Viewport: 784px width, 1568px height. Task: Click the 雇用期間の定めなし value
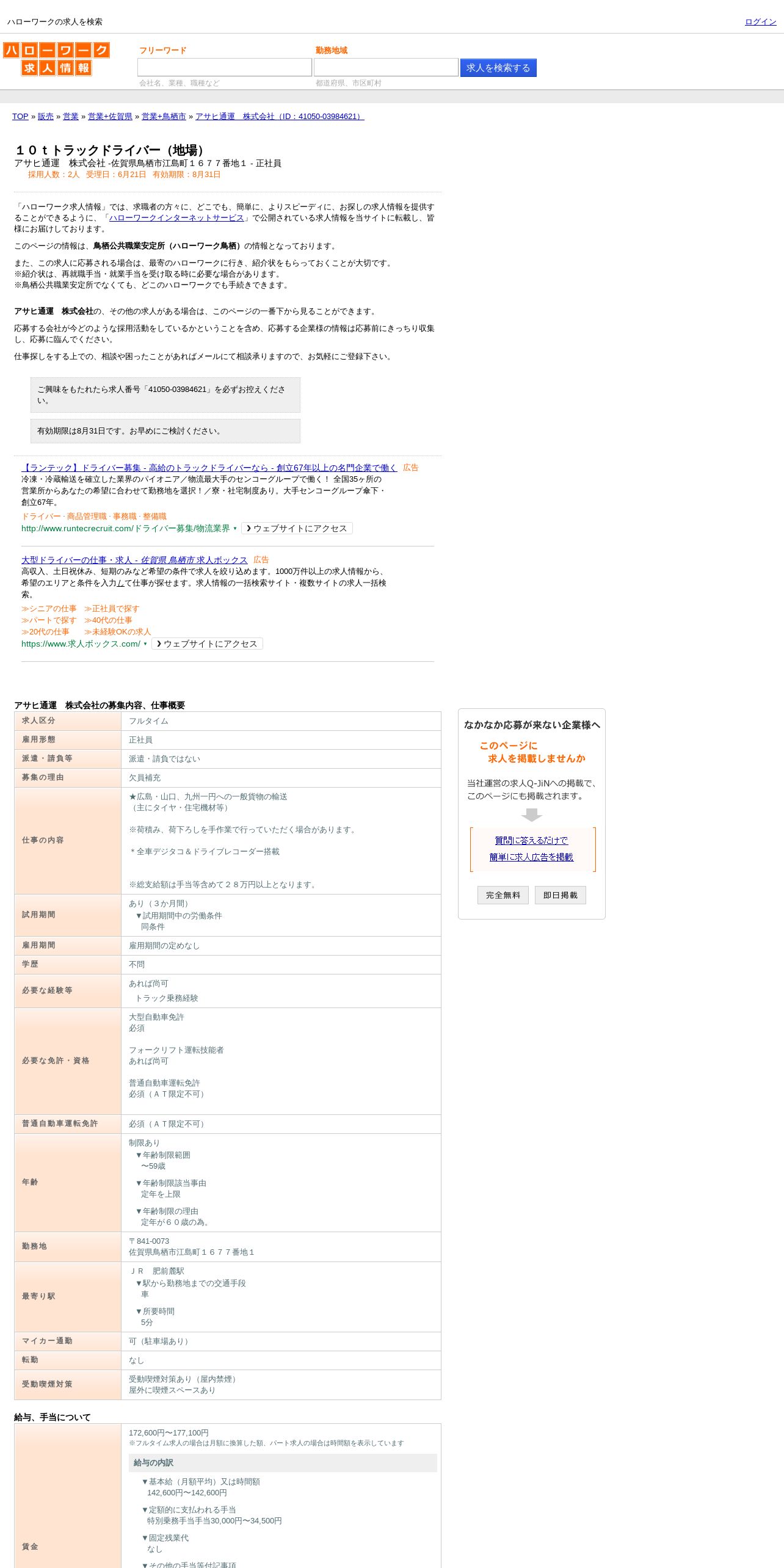pos(164,946)
